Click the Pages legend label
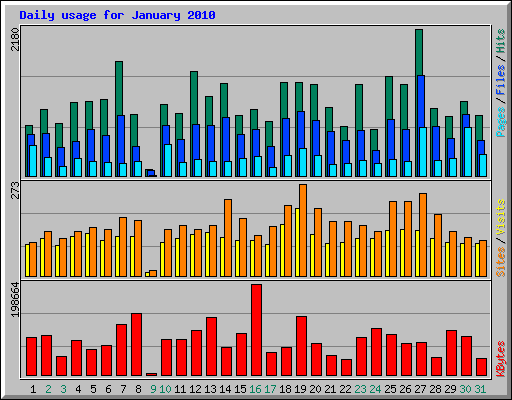The width and height of the screenshot is (512, 400). tap(500, 122)
